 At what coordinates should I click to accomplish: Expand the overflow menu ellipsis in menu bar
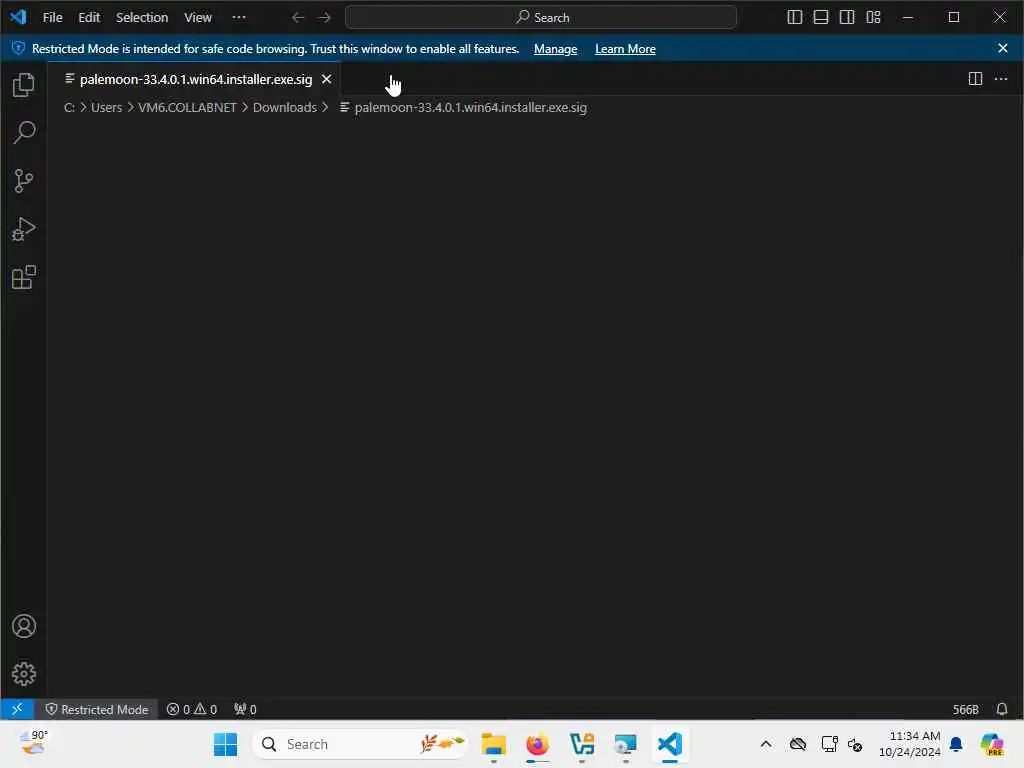[239, 18]
